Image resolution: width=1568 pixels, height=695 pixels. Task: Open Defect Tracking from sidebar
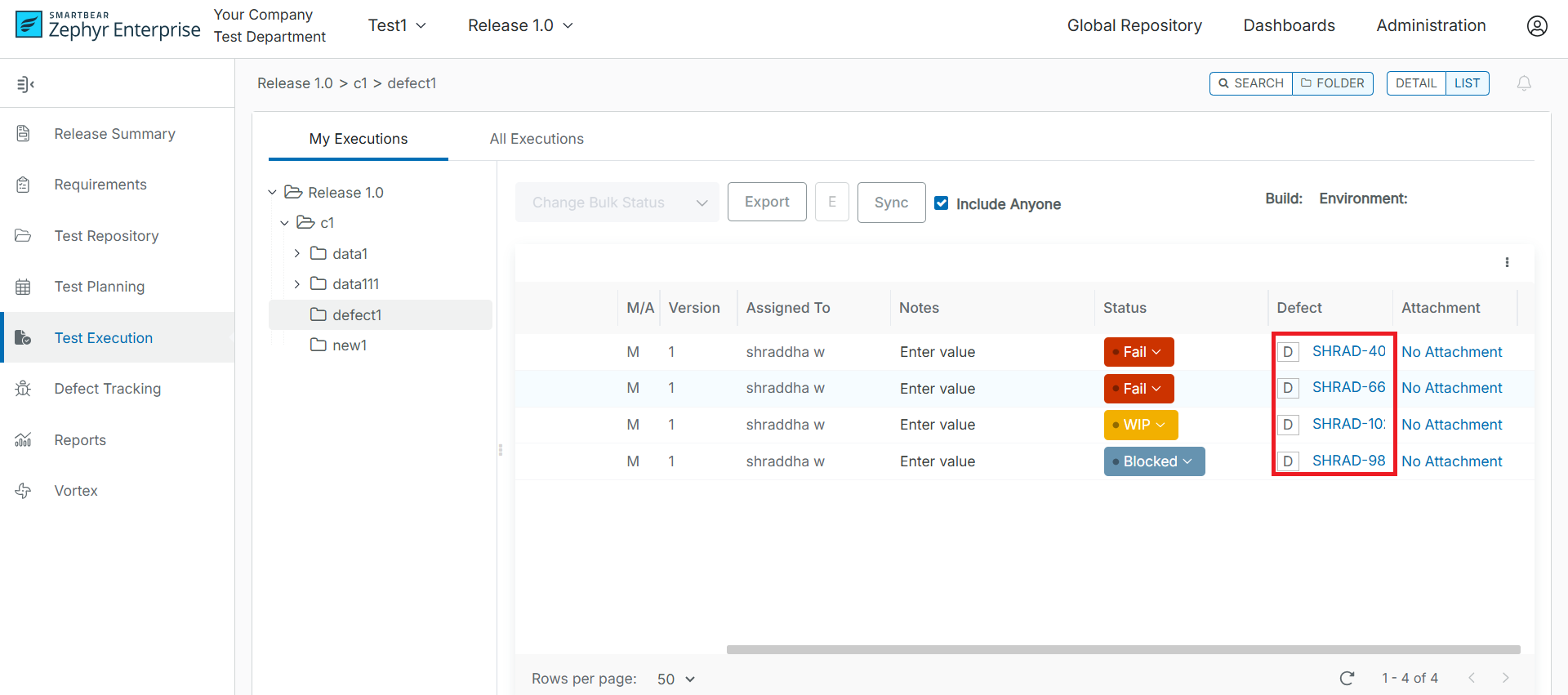point(107,389)
